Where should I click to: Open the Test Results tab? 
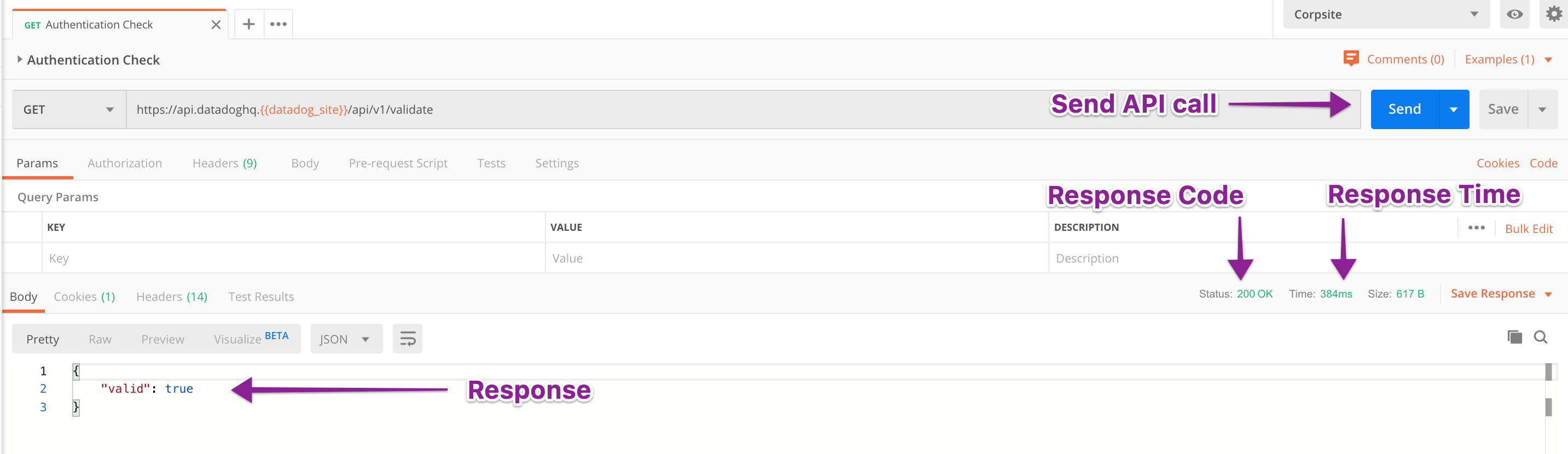click(x=261, y=296)
